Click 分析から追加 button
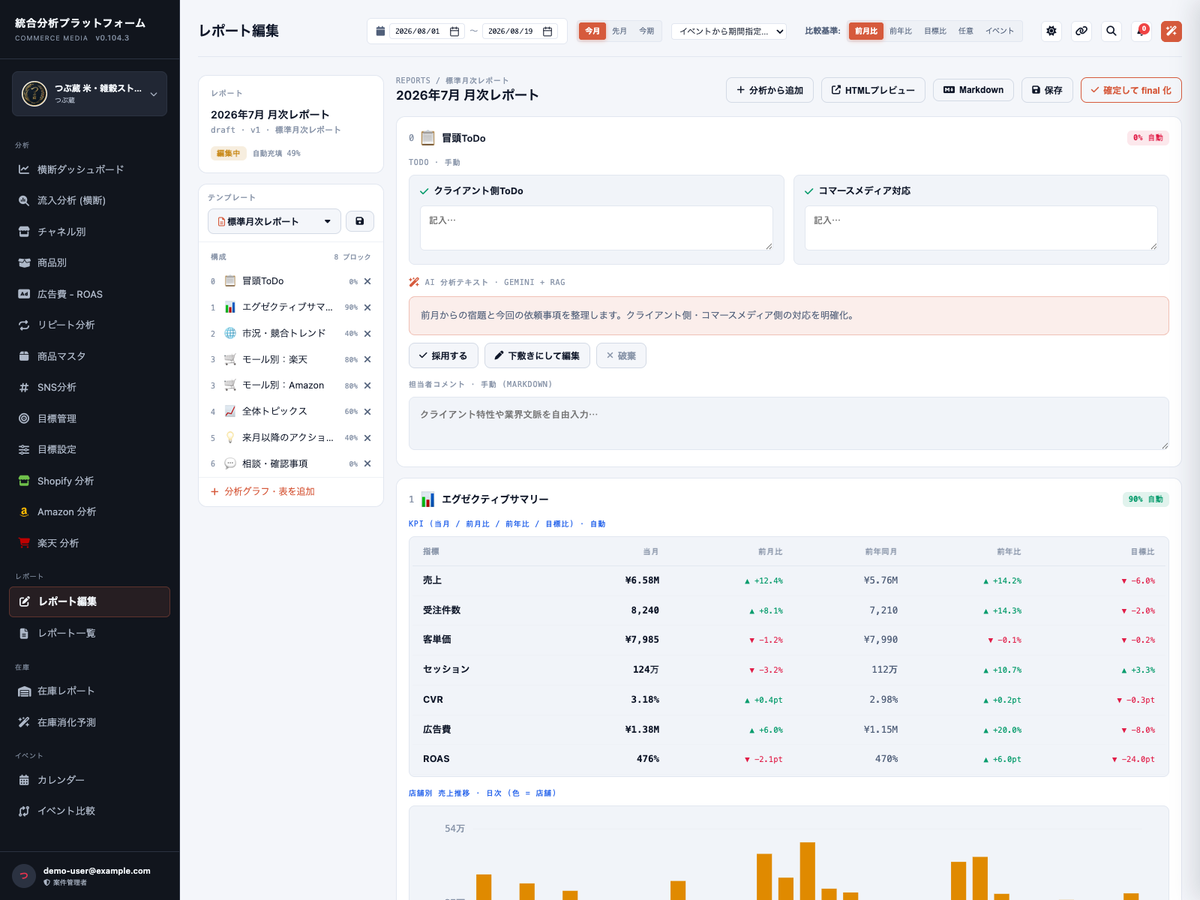 click(770, 90)
